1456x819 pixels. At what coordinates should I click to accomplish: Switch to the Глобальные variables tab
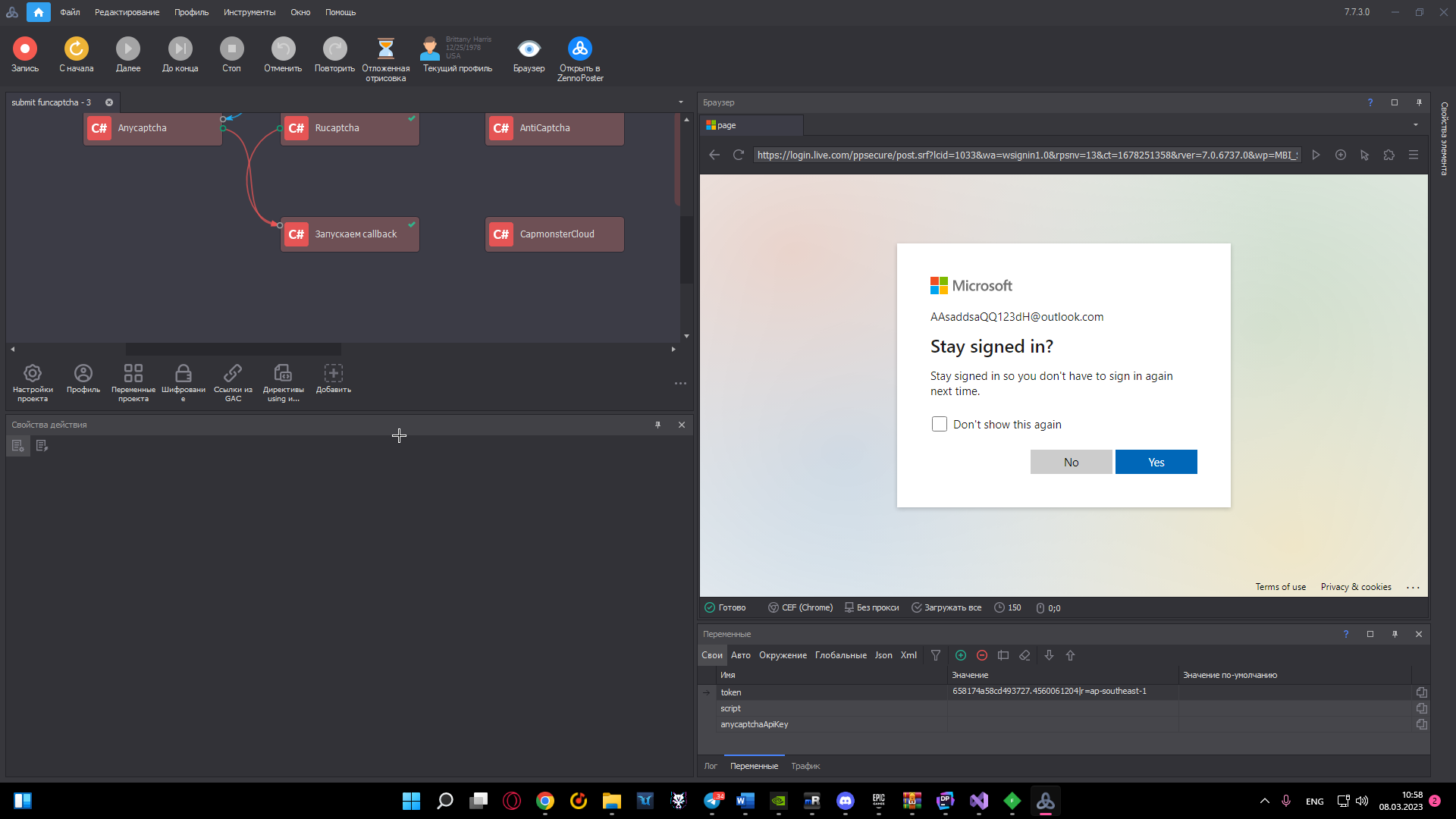(x=840, y=655)
